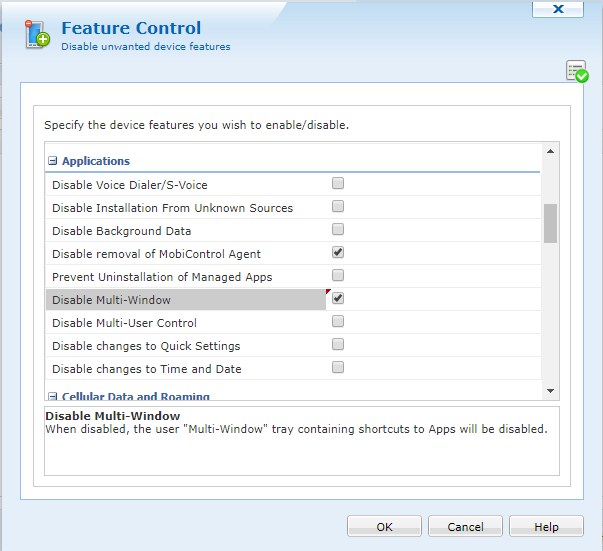This screenshot has width=603, height=551.
Task: Check Disable changes to Quick Settings
Action: (338, 345)
